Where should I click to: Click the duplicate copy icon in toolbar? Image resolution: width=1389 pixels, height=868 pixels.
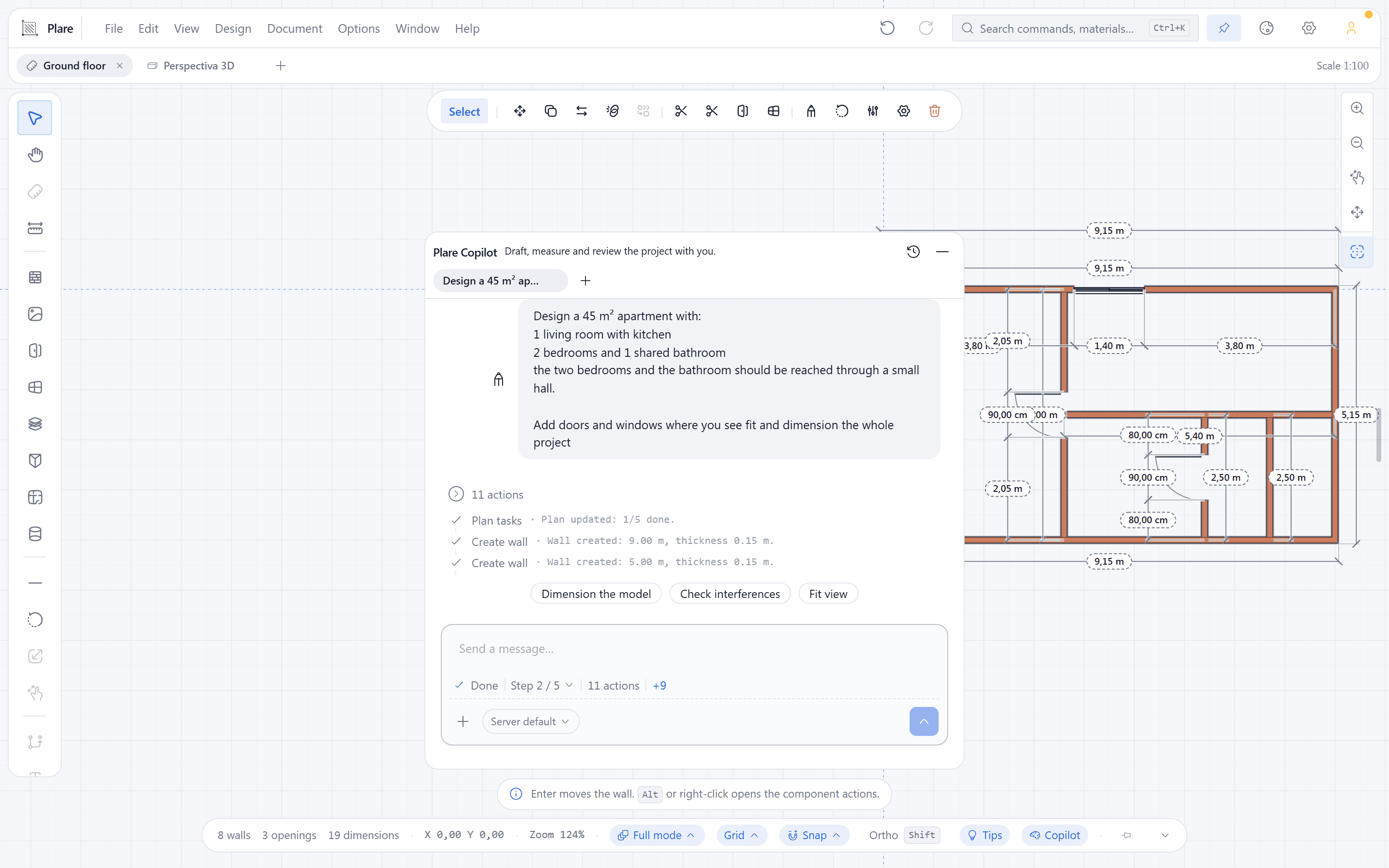pos(551,111)
